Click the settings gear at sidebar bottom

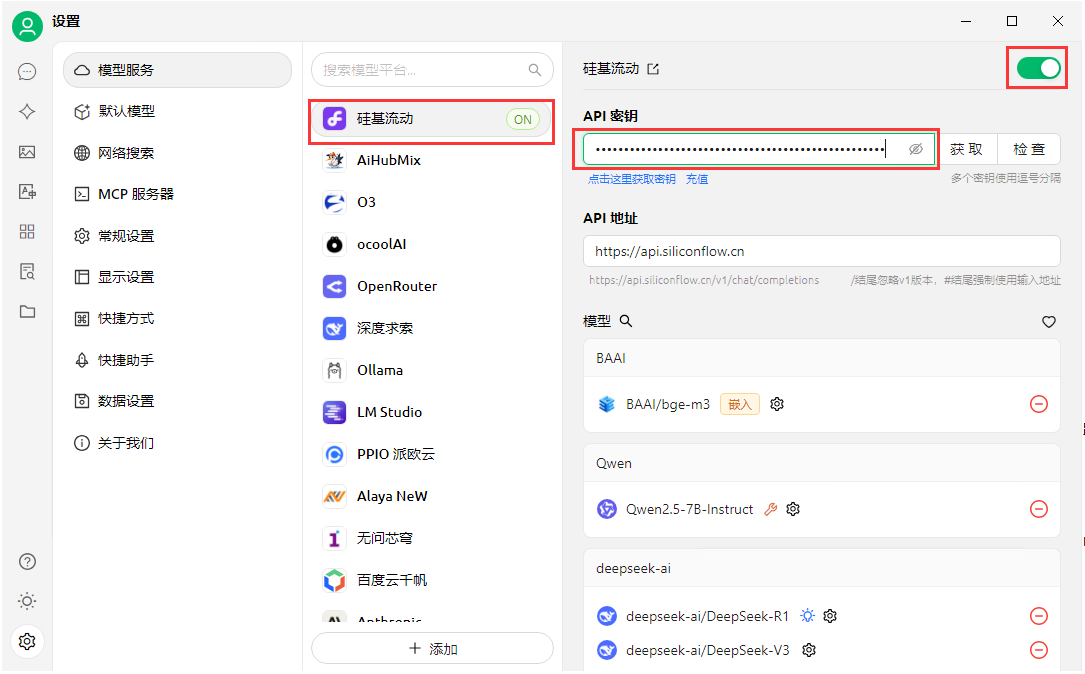coord(27,641)
